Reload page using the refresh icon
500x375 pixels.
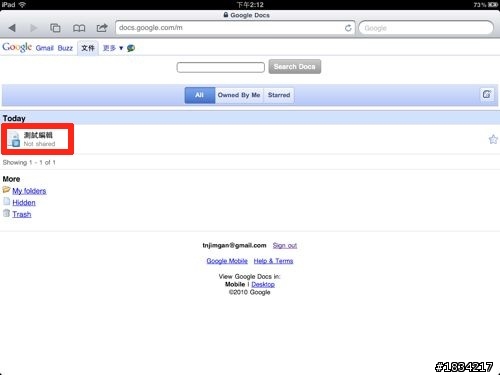point(348,28)
